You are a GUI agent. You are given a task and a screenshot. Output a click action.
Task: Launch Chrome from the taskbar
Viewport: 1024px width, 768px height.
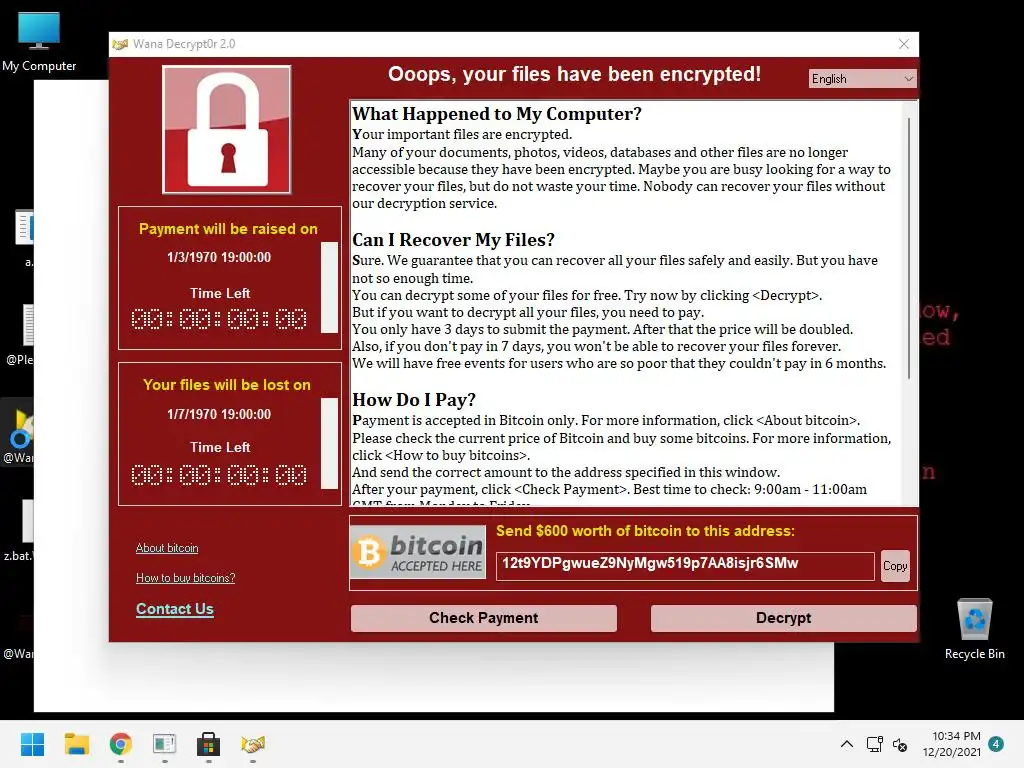tap(121, 744)
